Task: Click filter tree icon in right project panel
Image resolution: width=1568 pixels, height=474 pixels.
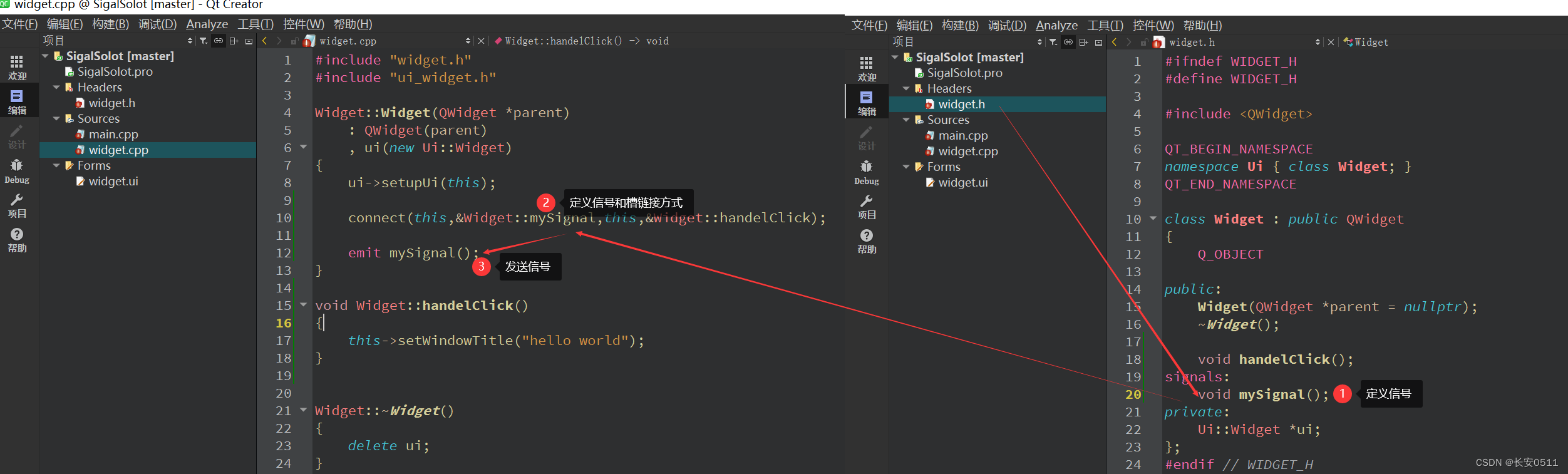Action: (1053, 42)
